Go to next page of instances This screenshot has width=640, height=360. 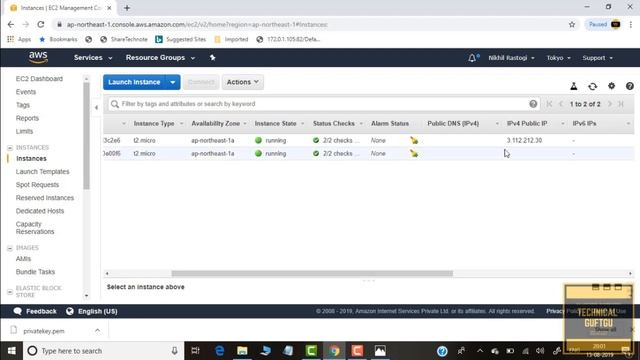(x=610, y=104)
